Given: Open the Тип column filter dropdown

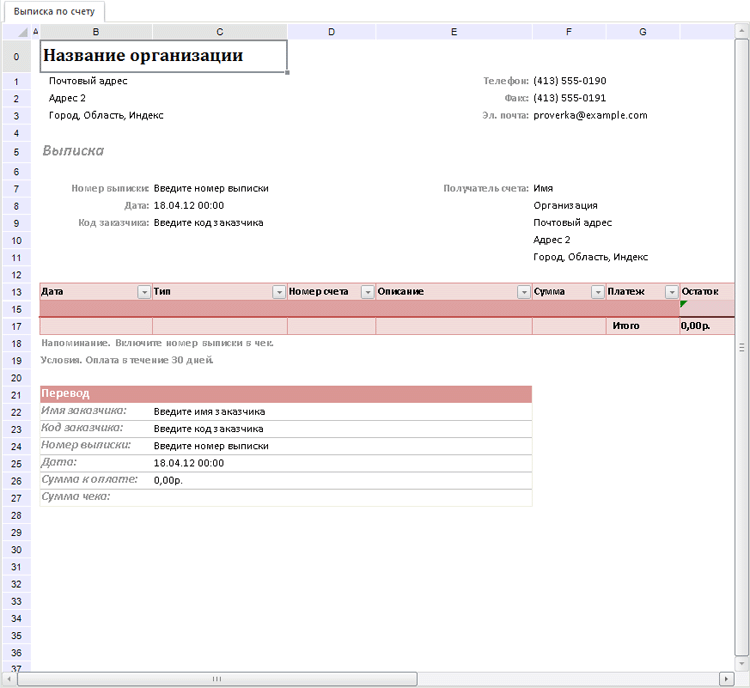Looking at the screenshot, I should [279, 292].
